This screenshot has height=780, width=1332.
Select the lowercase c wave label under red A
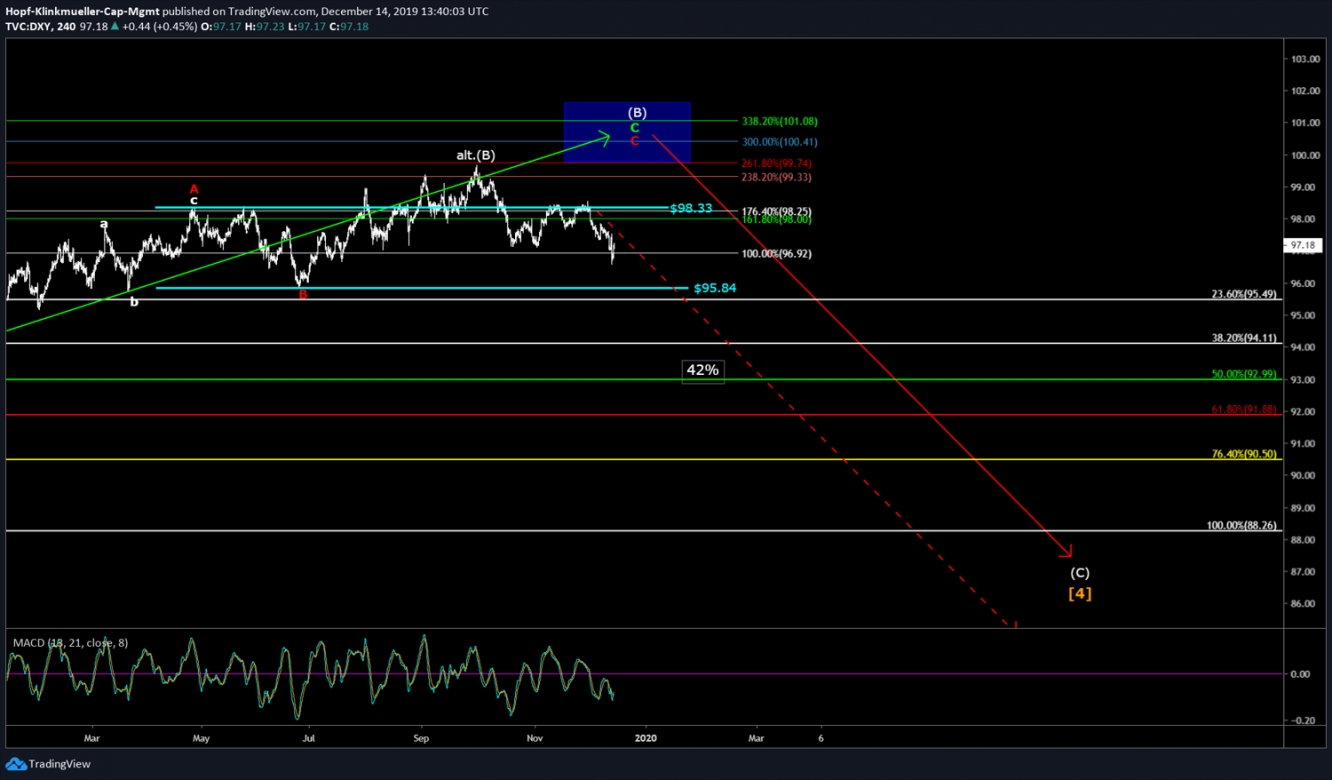pos(194,201)
